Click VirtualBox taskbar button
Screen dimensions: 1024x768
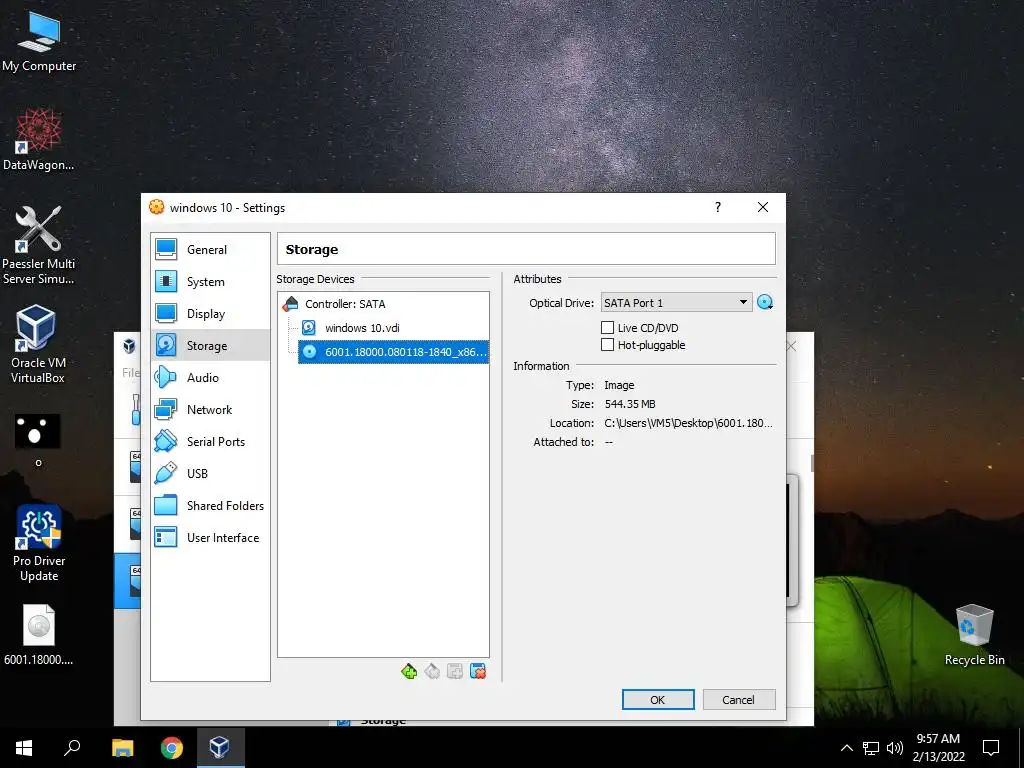220,748
